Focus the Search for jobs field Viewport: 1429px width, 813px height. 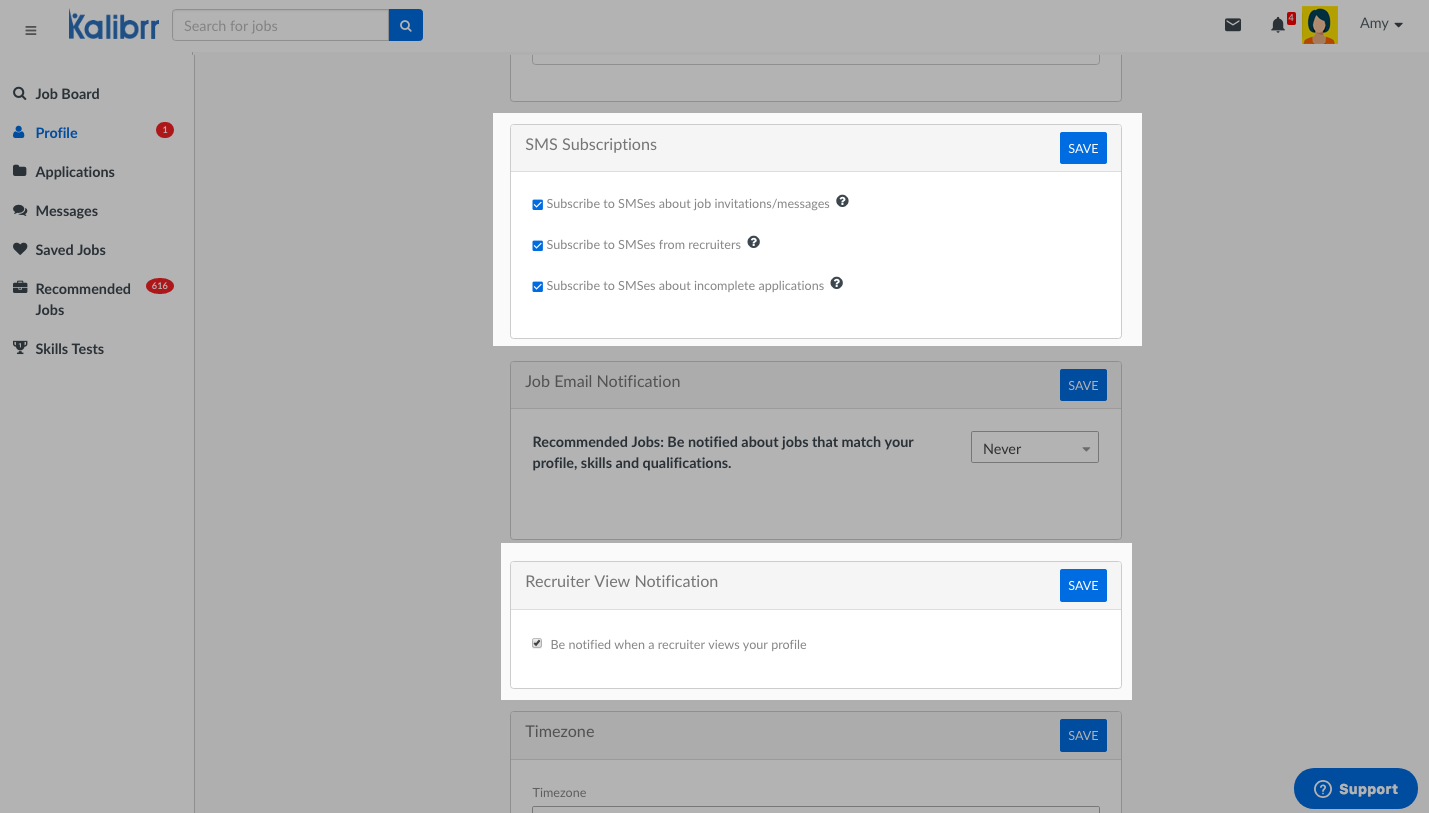[x=280, y=26]
